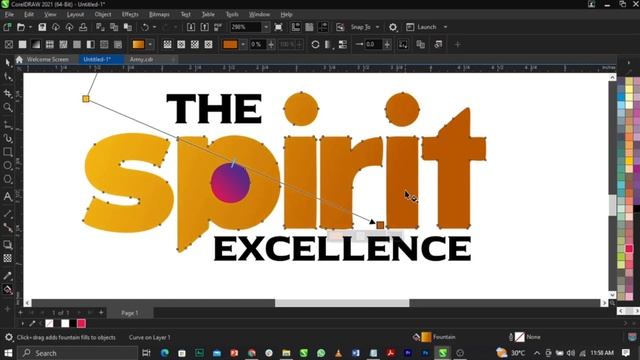Pick the Ellipse tool
The width and height of the screenshot is (640, 360).
tap(7, 166)
